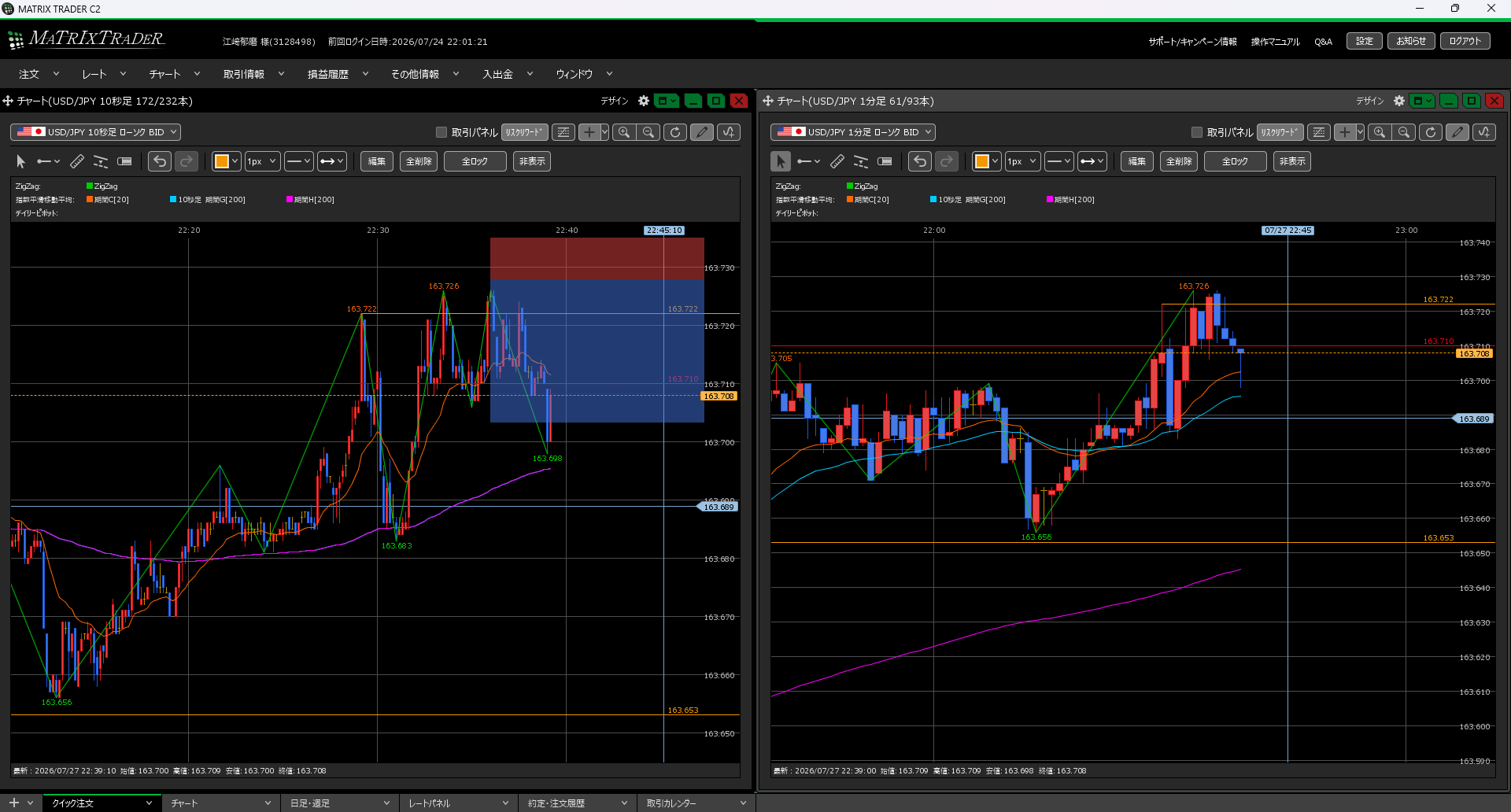The width and height of the screenshot is (1511, 812).
Task: Open arrow end style dropdown in 10秒足 chart
Action: pyautogui.click(x=331, y=161)
